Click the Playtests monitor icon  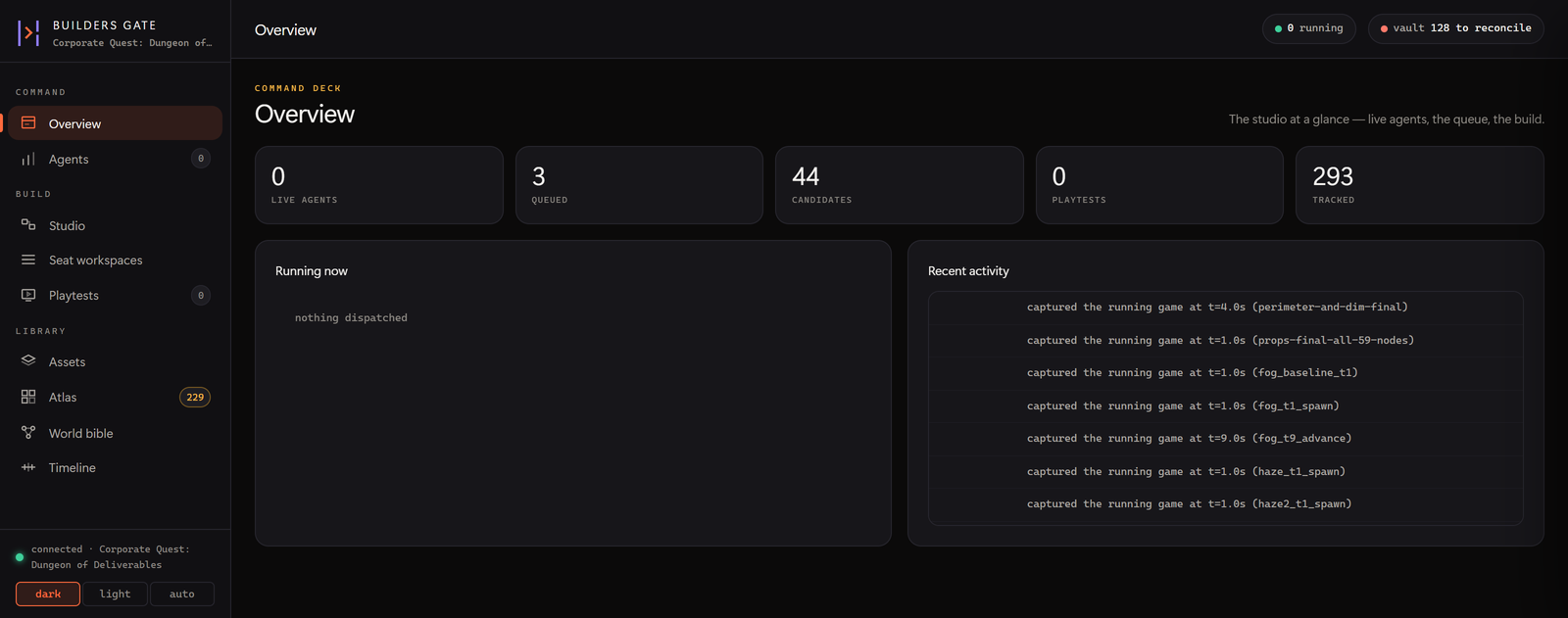[x=28, y=295]
